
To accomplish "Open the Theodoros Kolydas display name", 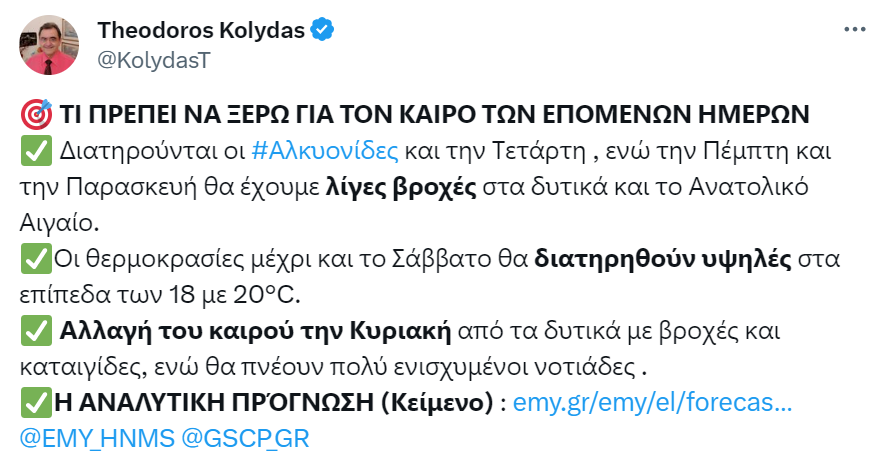I will click(x=200, y=31).
